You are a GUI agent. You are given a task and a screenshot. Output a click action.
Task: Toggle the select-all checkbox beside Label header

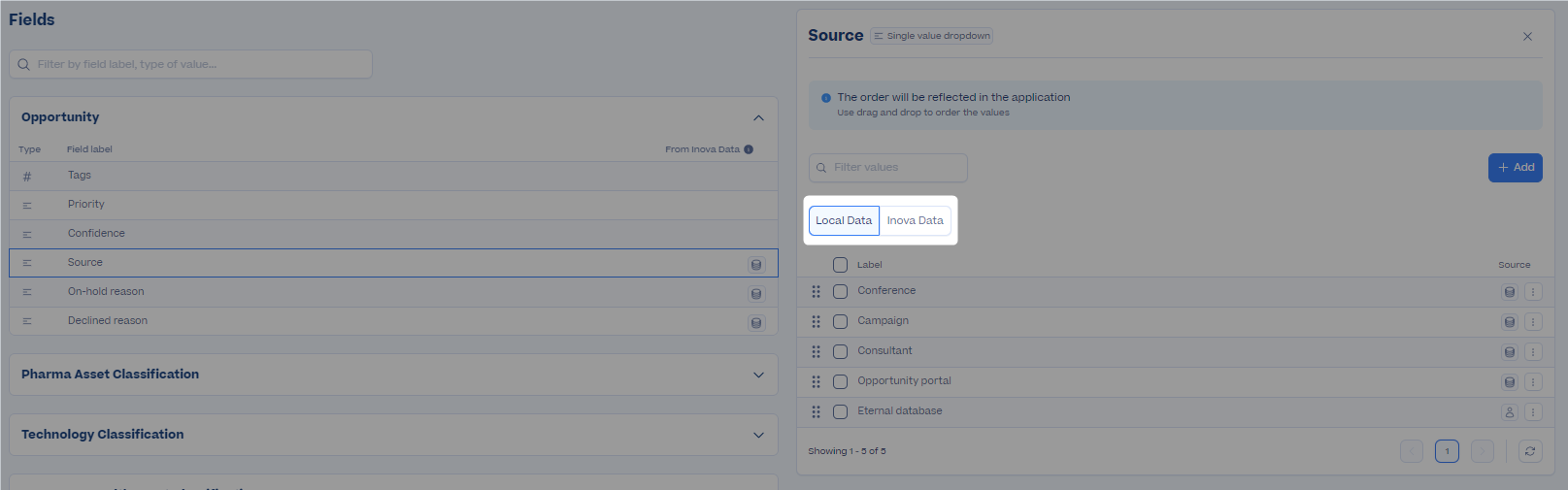coord(841,265)
